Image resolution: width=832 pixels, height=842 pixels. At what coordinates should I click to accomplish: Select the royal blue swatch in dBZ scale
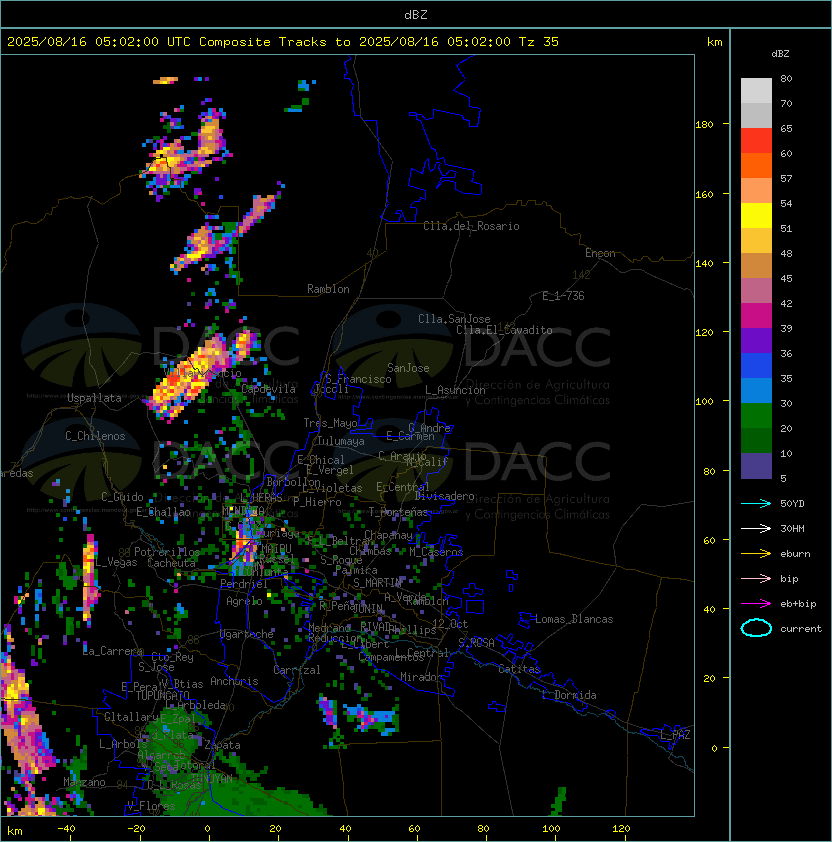[756, 366]
